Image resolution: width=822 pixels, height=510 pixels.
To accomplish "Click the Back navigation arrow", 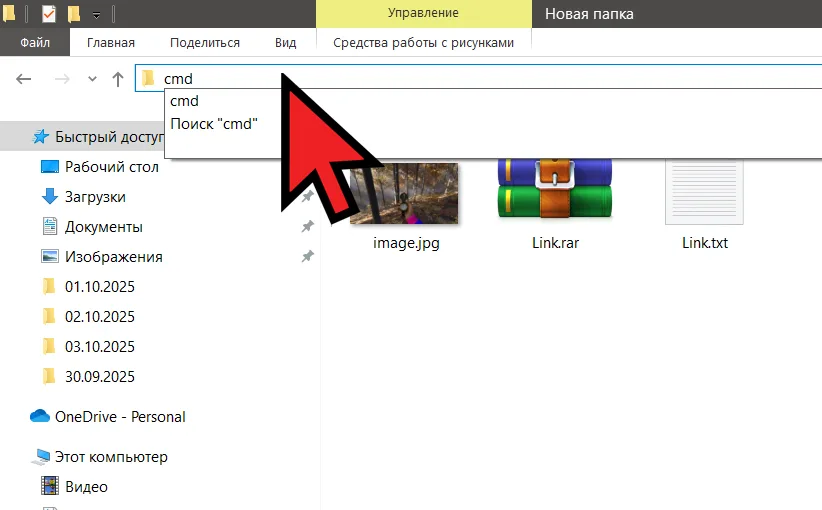I will tap(25, 79).
